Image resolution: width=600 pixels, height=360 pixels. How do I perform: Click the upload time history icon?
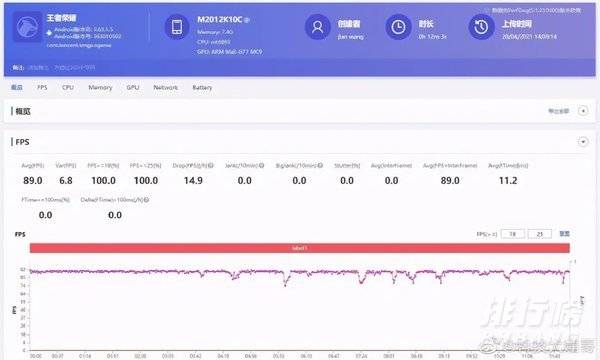(481, 27)
